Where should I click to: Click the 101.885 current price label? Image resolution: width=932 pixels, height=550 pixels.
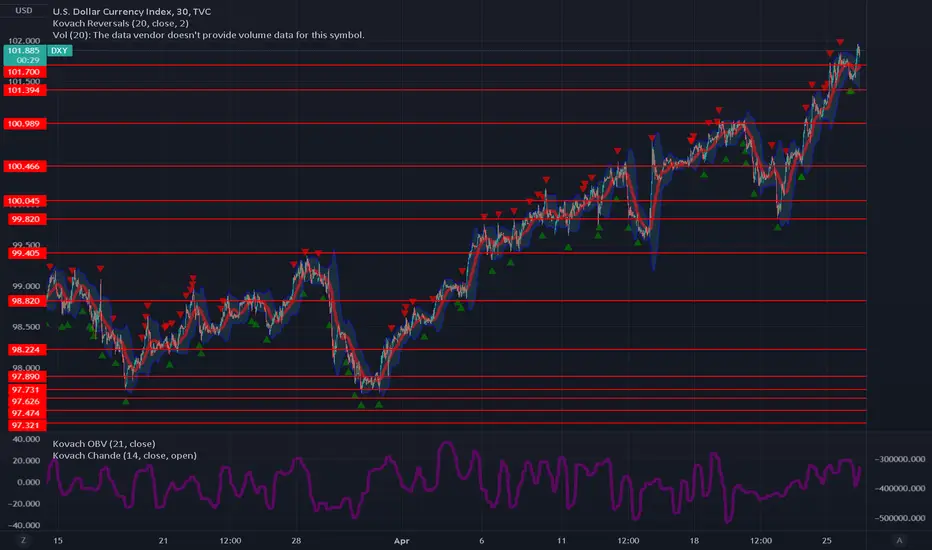tap(24, 51)
